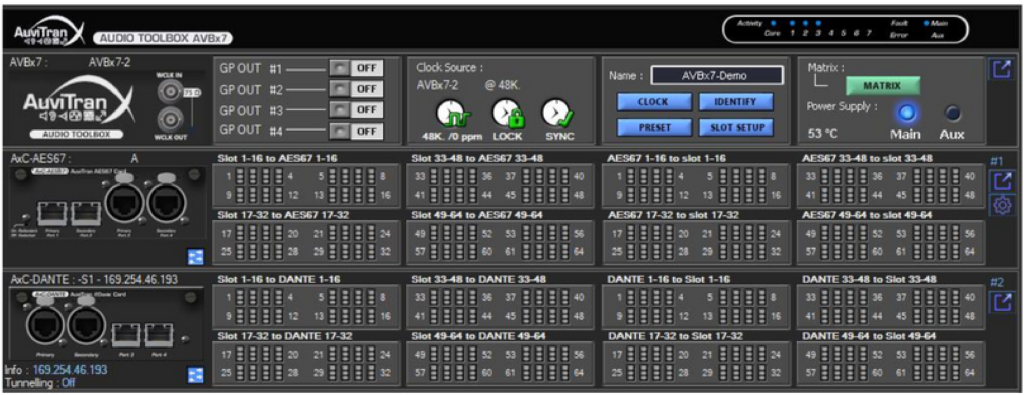Click the CLOCK button
The height and width of the screenshot is (395, 1024).
click(654, 102)
